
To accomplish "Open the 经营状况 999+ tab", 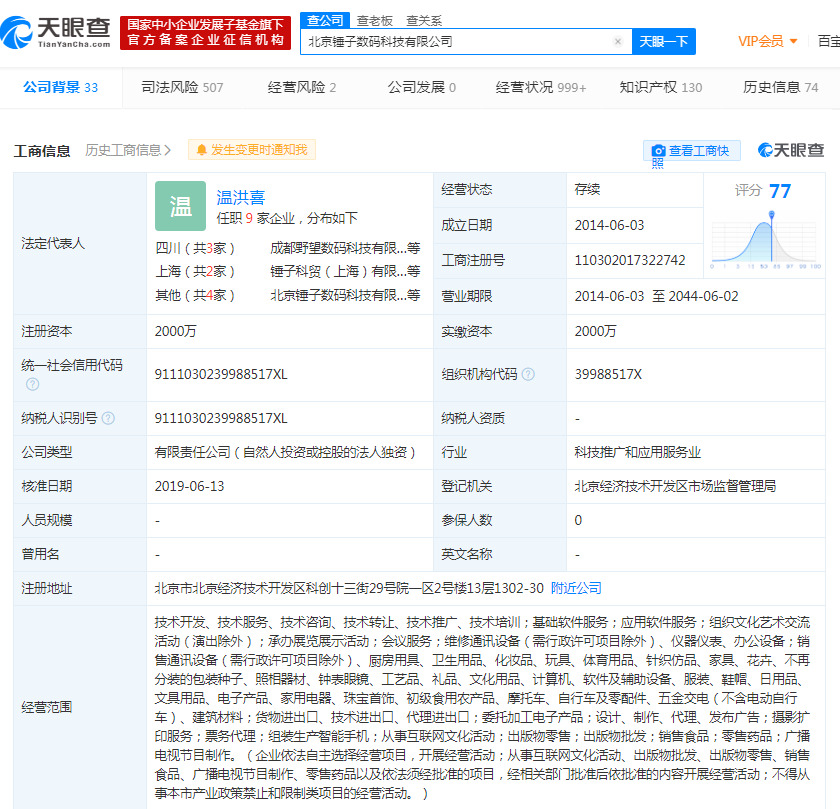I will tap(541, 87).
